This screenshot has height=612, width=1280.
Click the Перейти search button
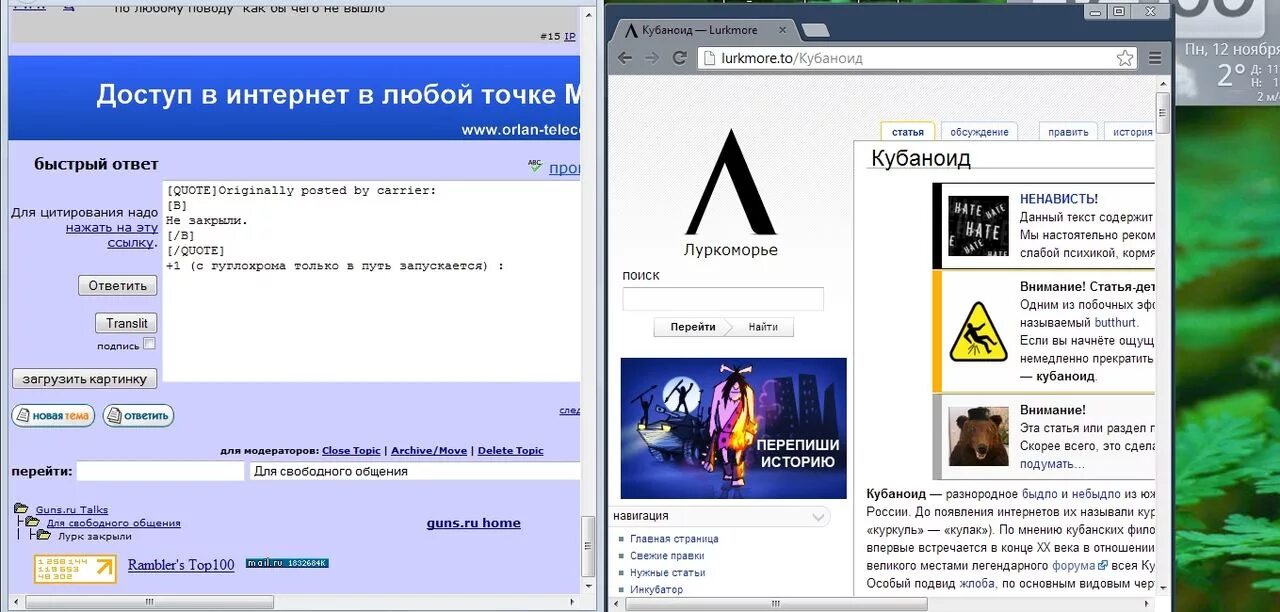pos(693,327)
